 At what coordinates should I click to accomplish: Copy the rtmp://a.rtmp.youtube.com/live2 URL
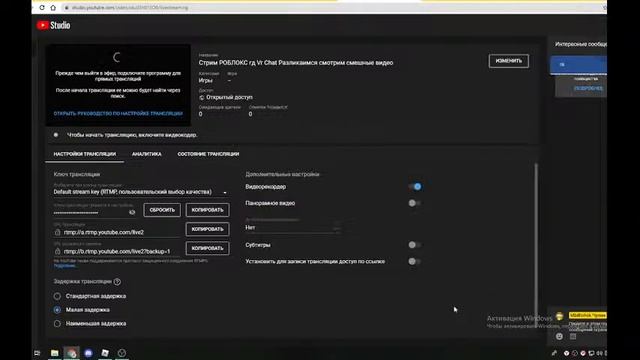[207, 229]
